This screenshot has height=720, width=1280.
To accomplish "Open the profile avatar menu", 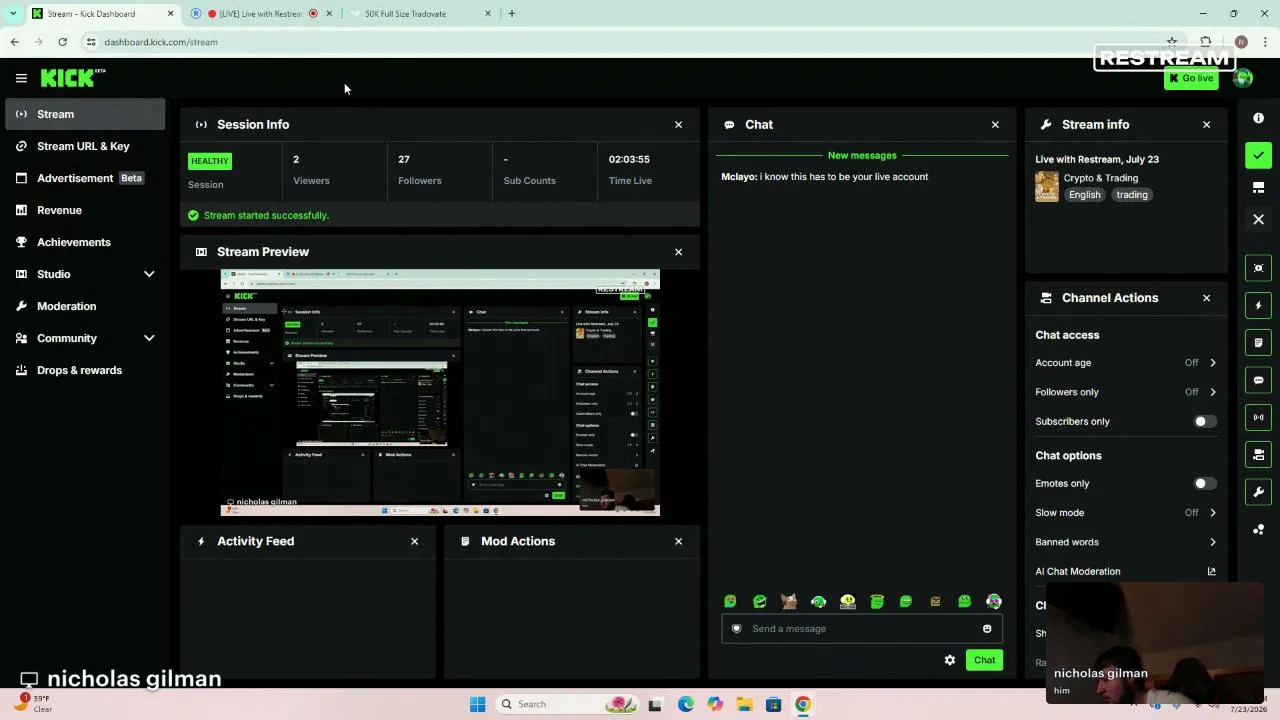I will [x=1243, y=78].
